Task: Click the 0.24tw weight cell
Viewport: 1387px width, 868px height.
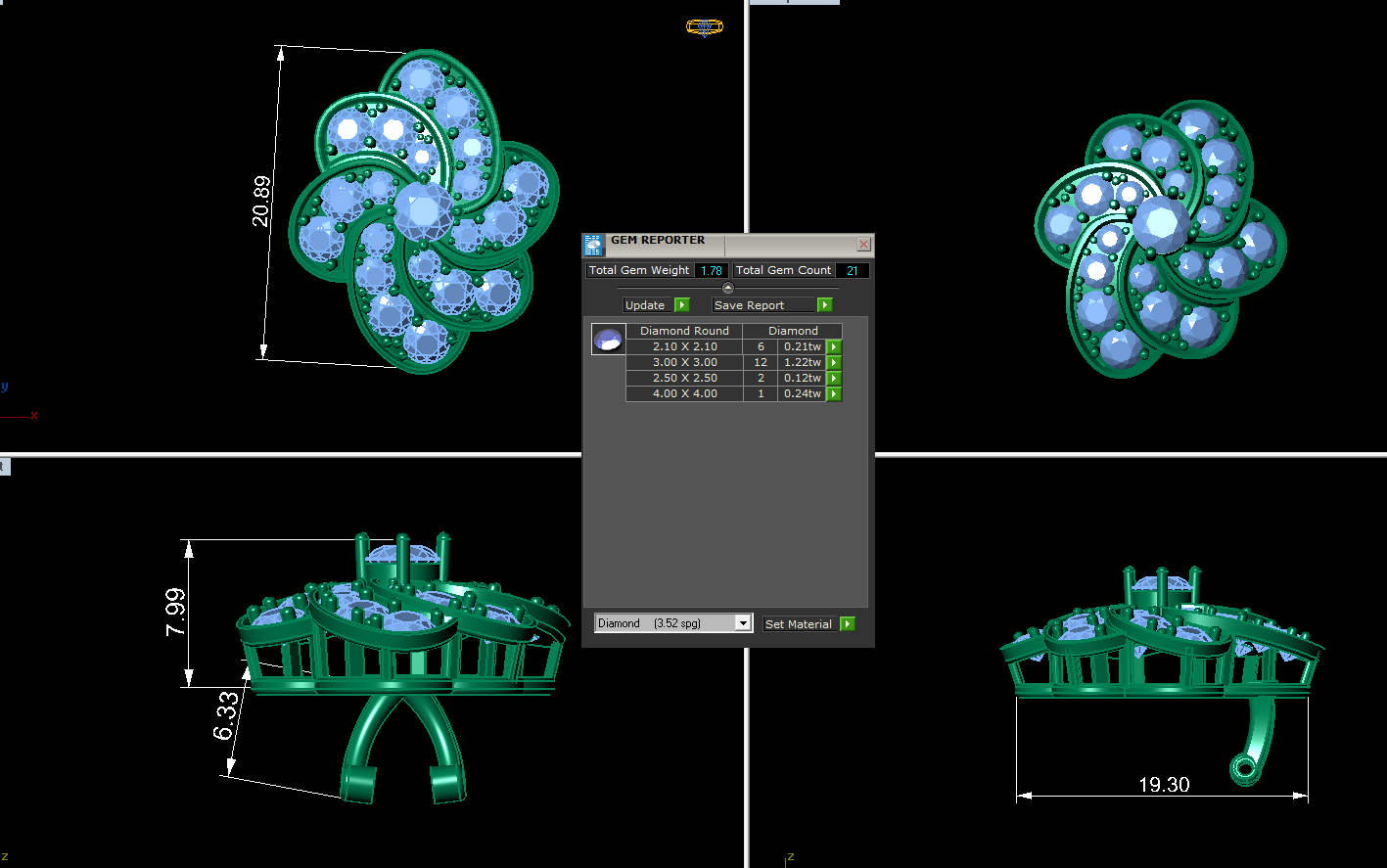Action: click(803, 393)
